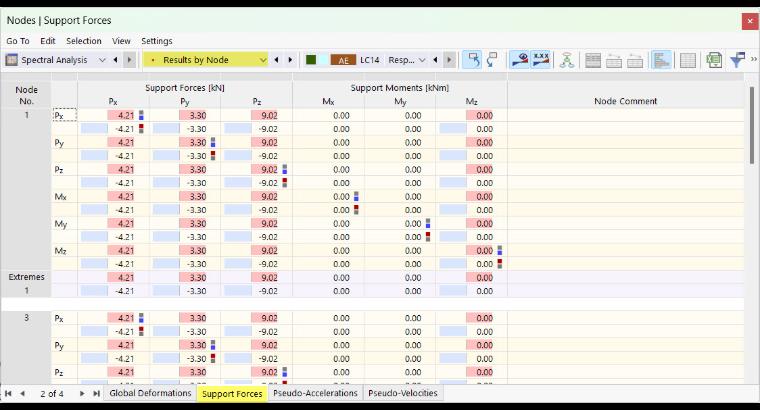Expand toolbar overflow chevron
760x410 pixels.
click(x=754, y=59)
